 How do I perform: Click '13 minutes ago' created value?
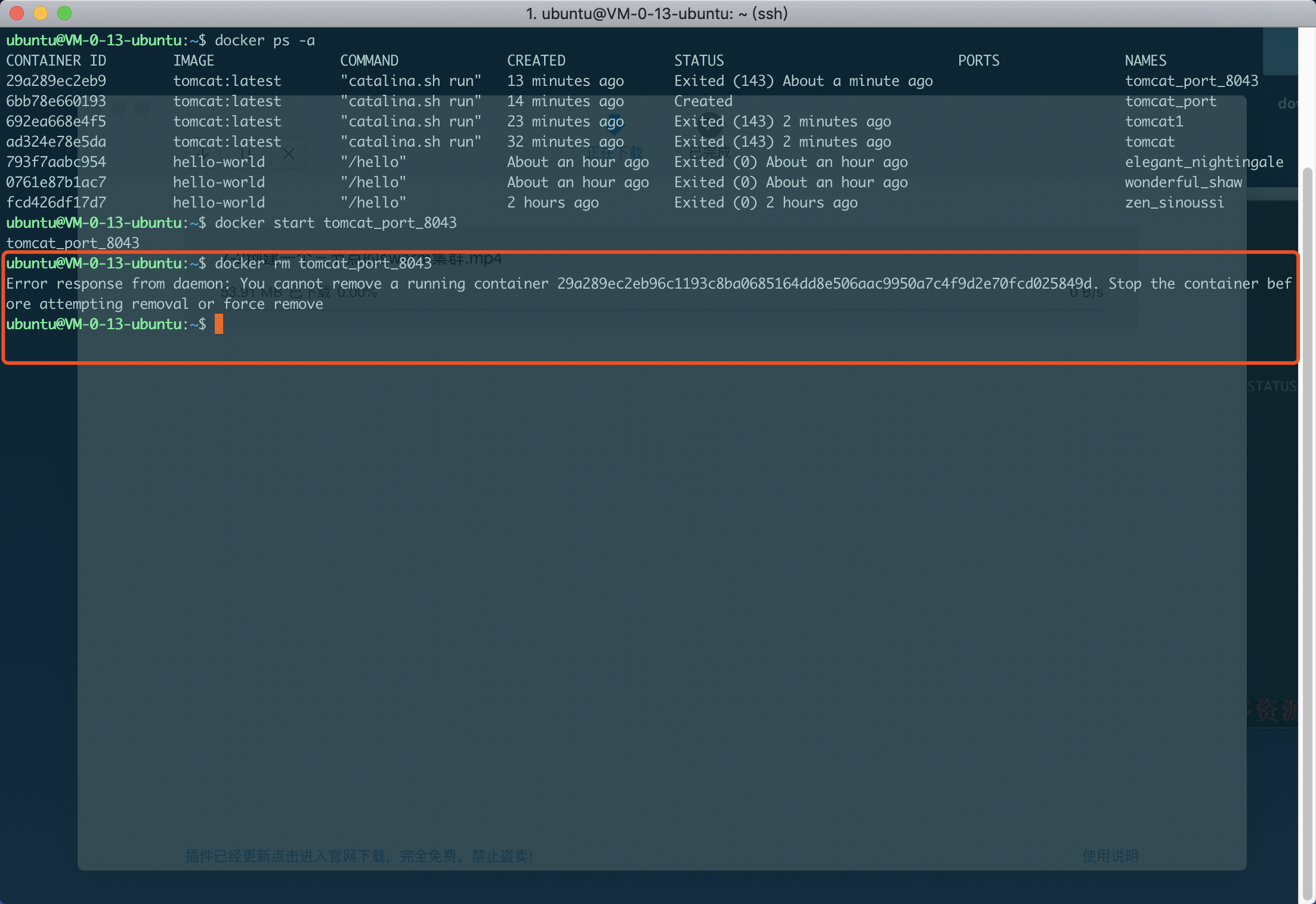pos(566,81)
